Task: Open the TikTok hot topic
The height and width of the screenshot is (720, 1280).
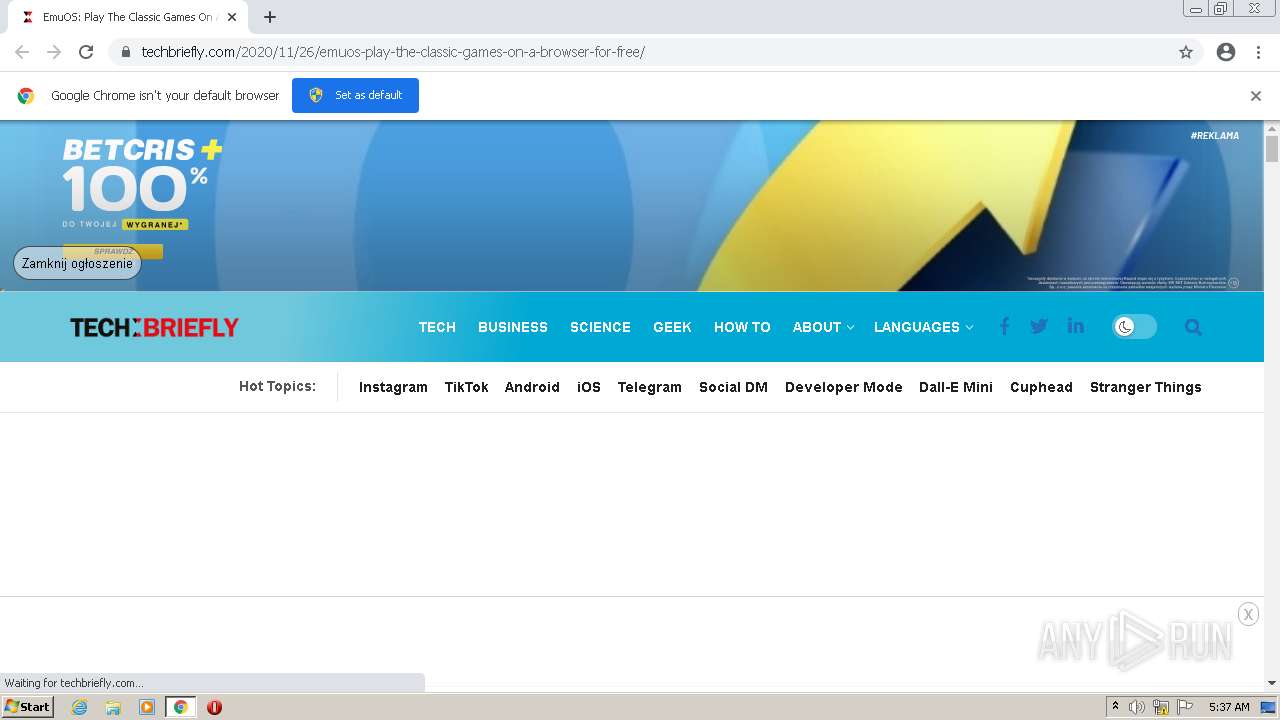Action: coord(466,387)
